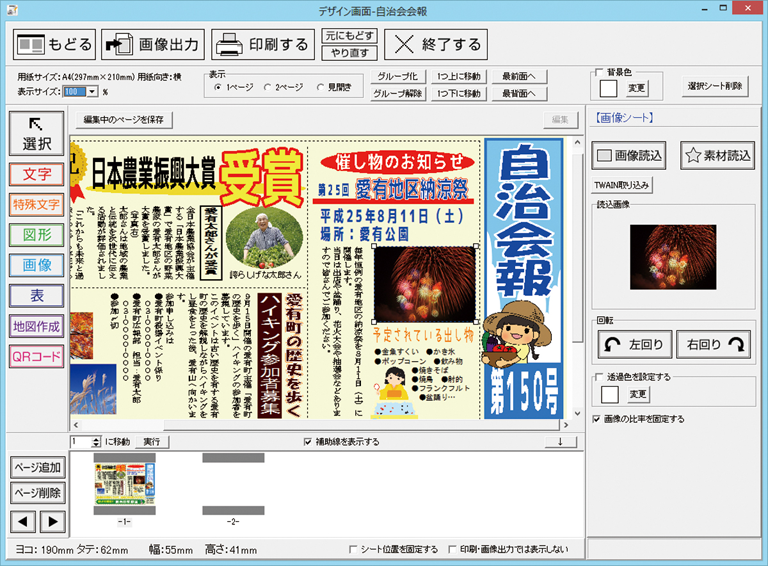Choose the QRコード tool
768x566 pixels.
pyautogui.click(x=37, y=356)
